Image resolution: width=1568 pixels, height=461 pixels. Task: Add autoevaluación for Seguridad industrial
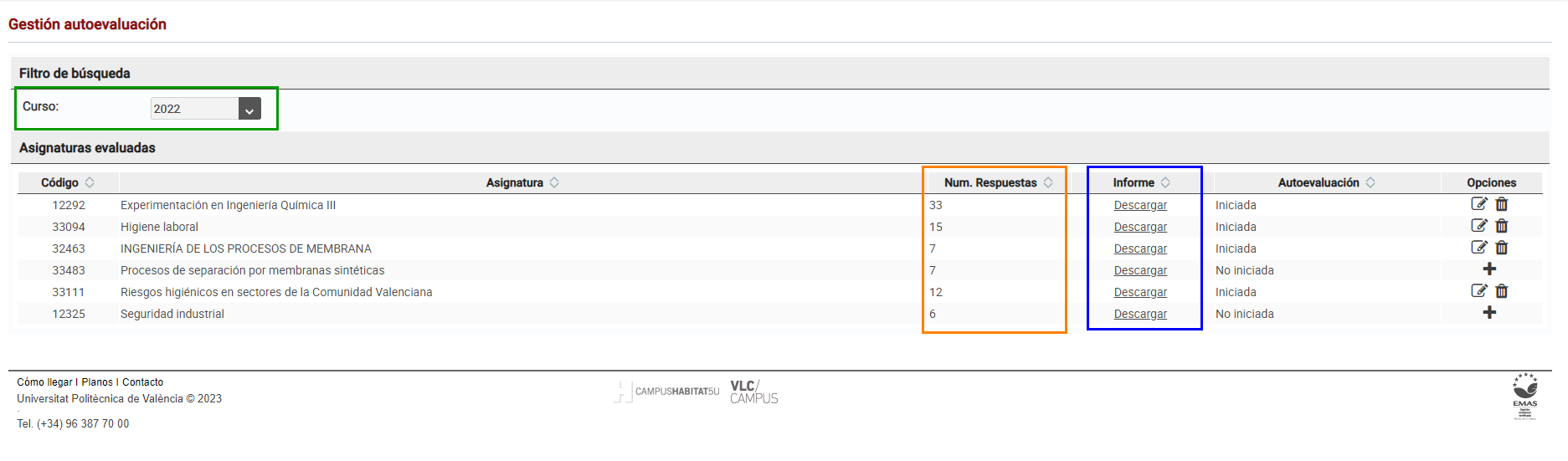pos(1489,313)
